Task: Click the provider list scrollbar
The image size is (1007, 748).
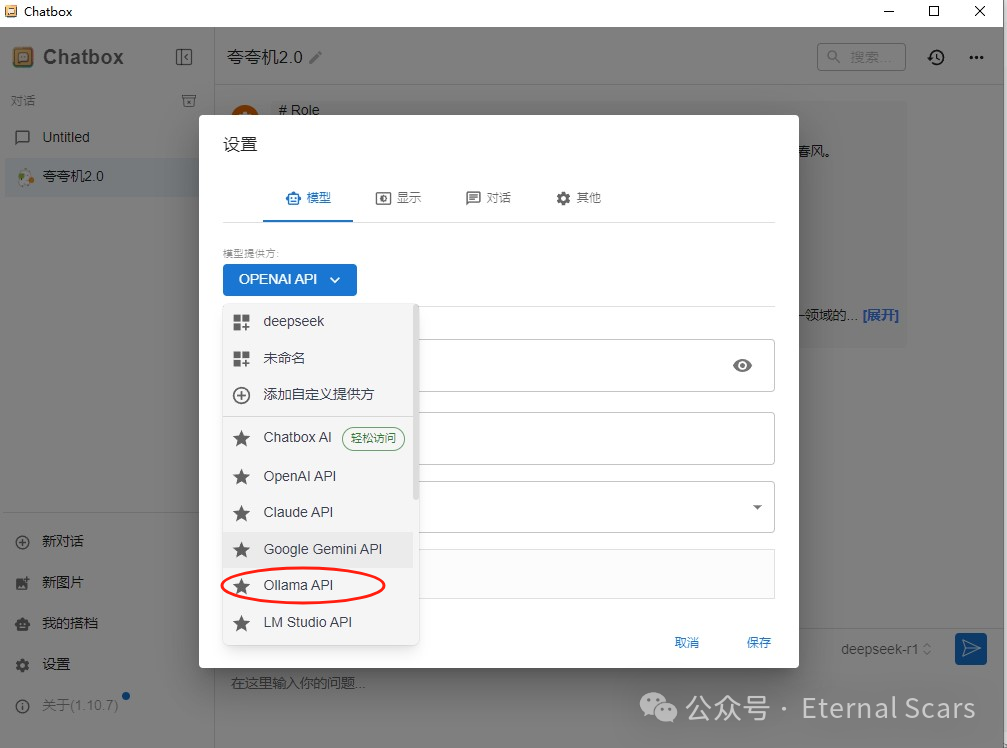Action: pyautogui.click(x=416, y=403)
